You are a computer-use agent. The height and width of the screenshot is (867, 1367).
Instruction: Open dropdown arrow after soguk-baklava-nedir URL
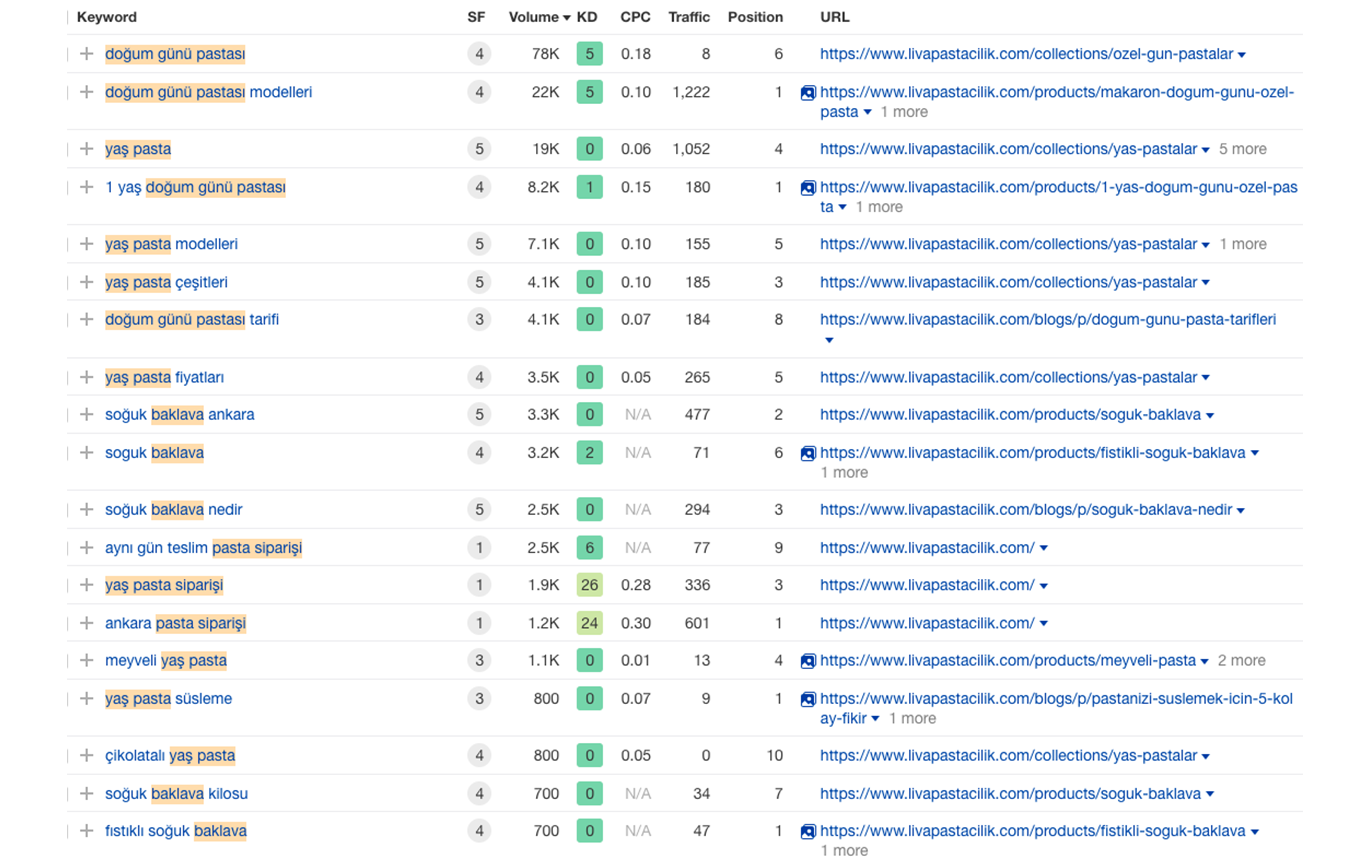pyautogui.click(x=1241, y=511)
